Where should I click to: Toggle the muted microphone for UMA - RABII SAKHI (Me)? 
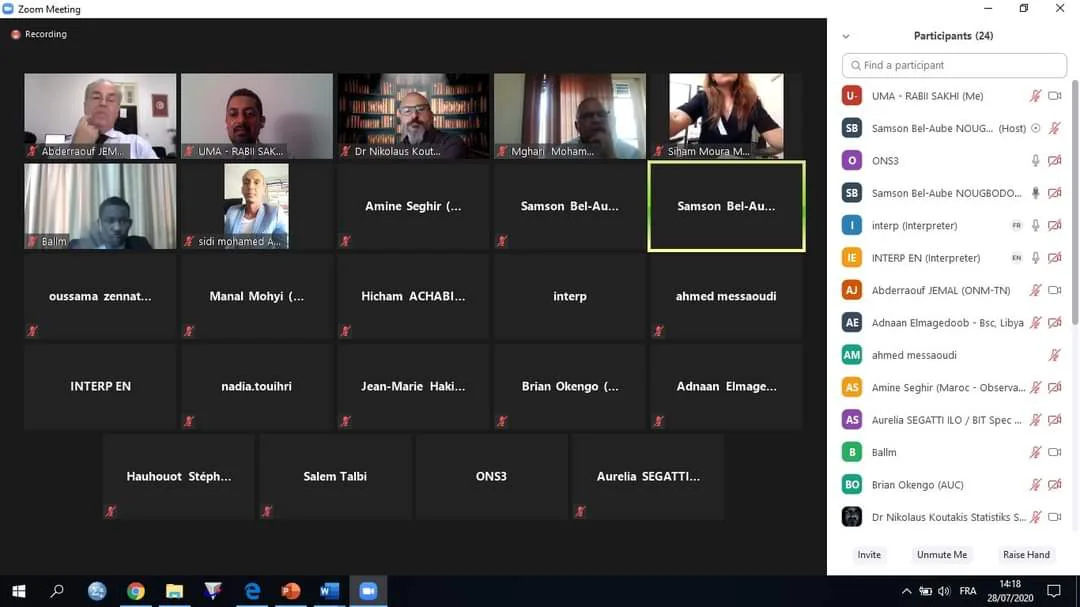tap(1035, 96)
